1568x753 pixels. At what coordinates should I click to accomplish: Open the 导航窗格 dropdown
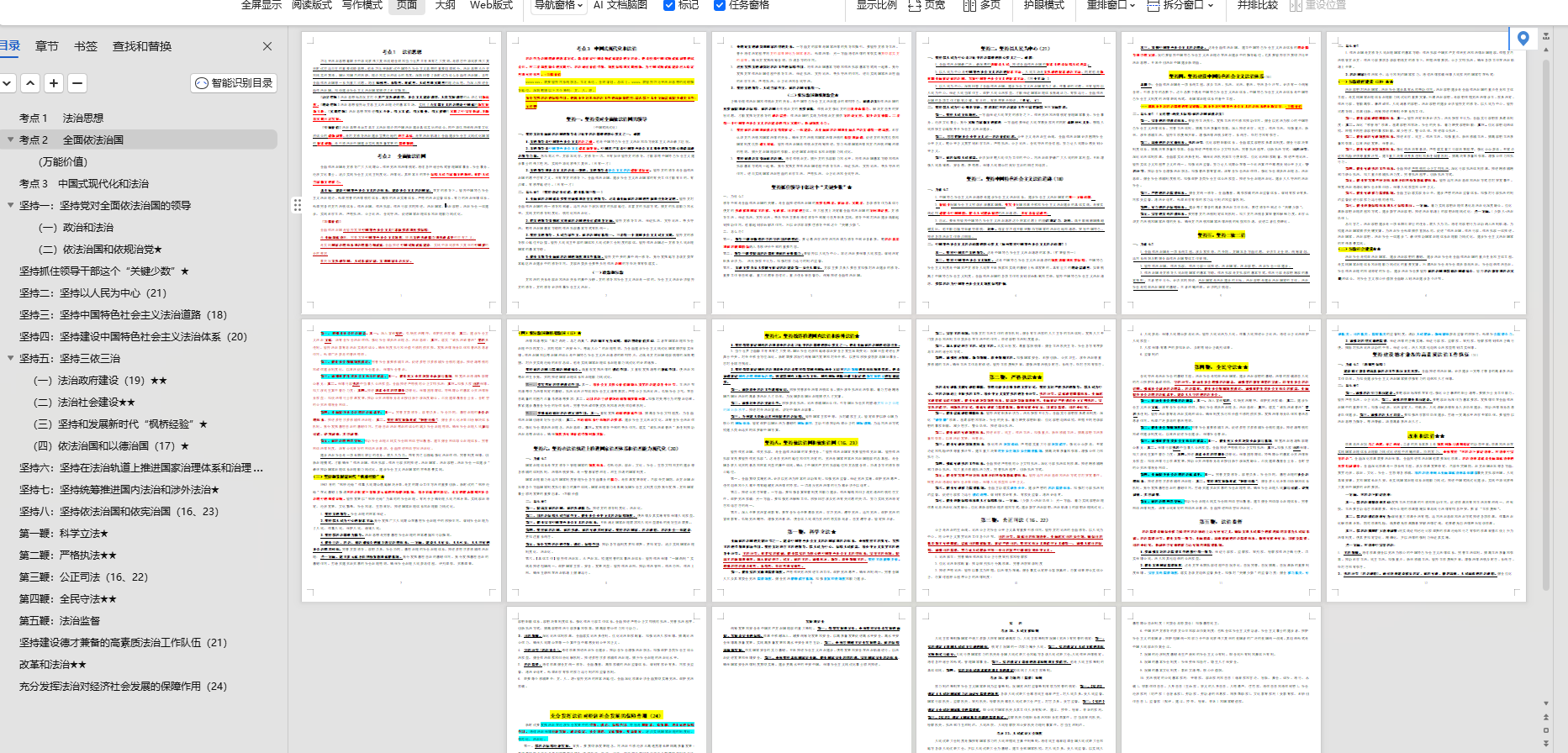click(558, 5)
